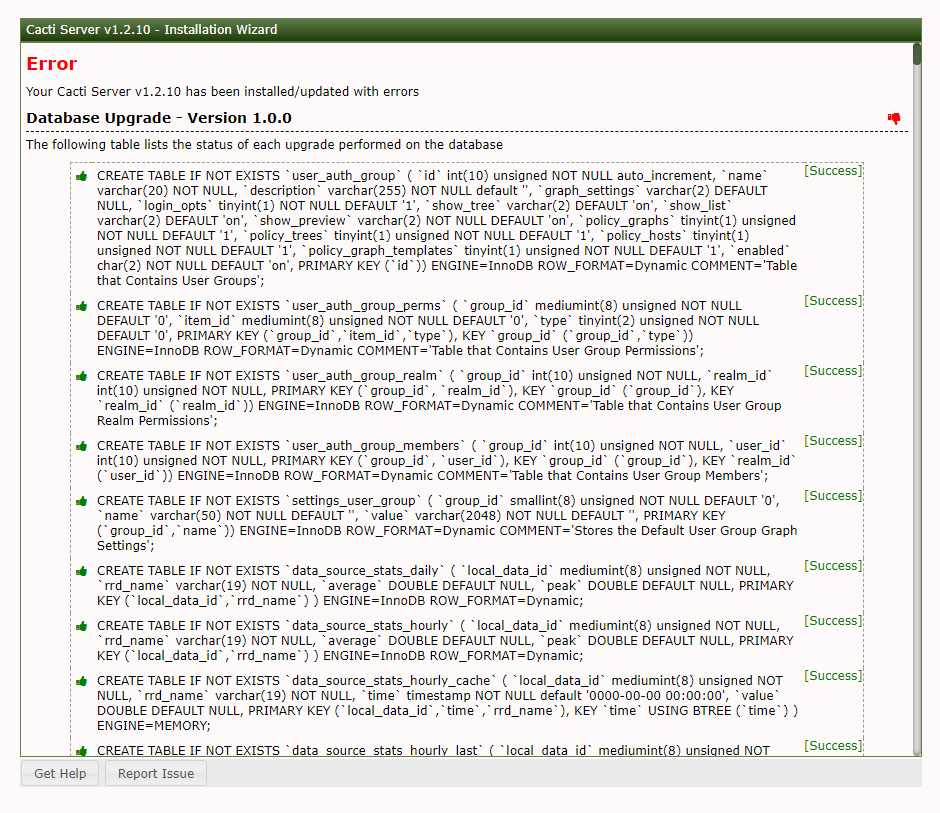The image size is (940, 813).
Task: Click thumbs-up icon for user_auth_group_realm table
Action: click(82, 377)
